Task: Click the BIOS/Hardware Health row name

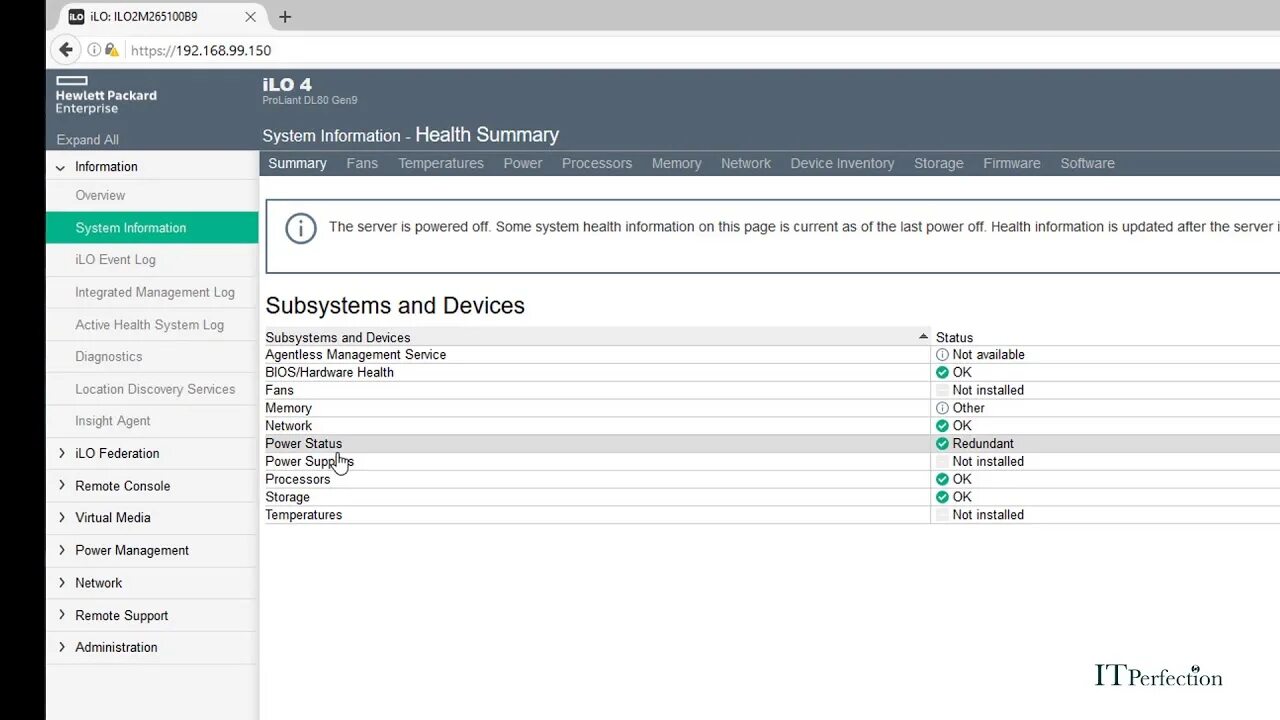Action: 329,372
